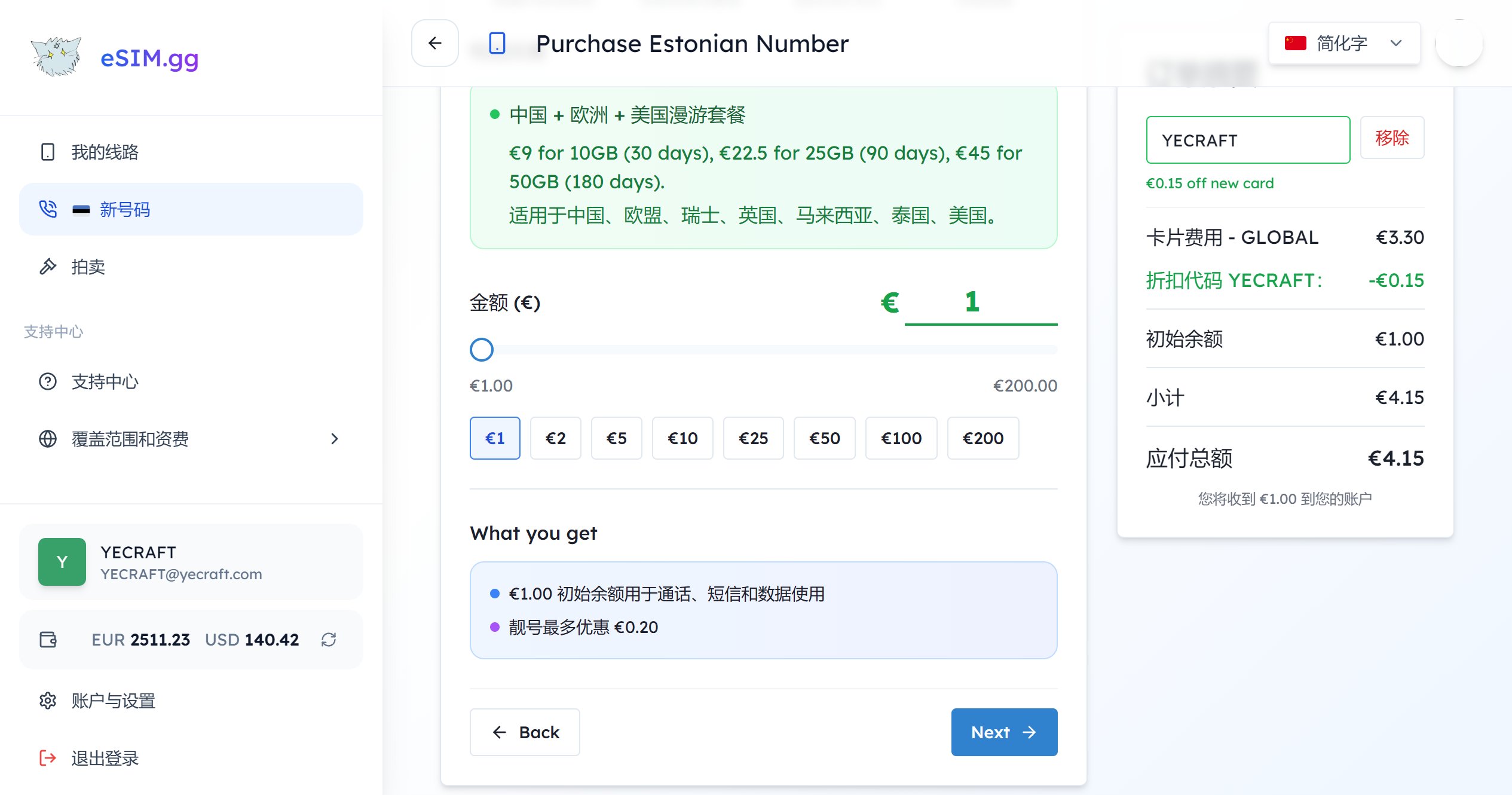The width and height of the screenshot is (1512, 795).
Task: Expand the 覆盖范围和资费 submenu chevron
Action: [335, 439]
